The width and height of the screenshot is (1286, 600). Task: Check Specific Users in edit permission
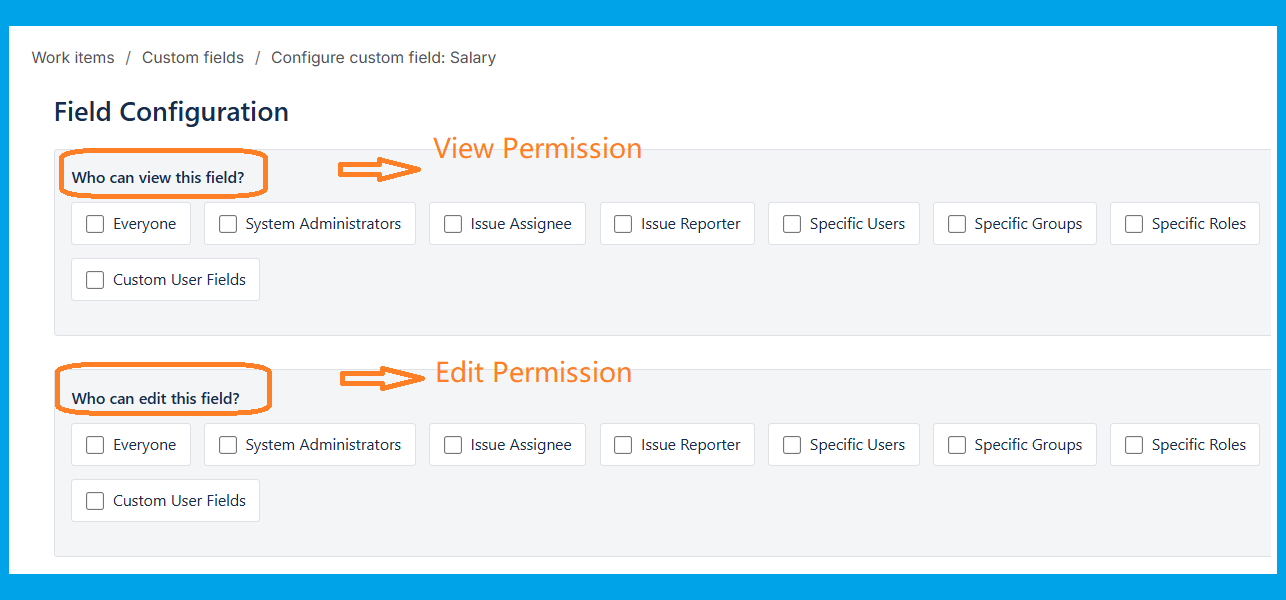tap(792, 446)
